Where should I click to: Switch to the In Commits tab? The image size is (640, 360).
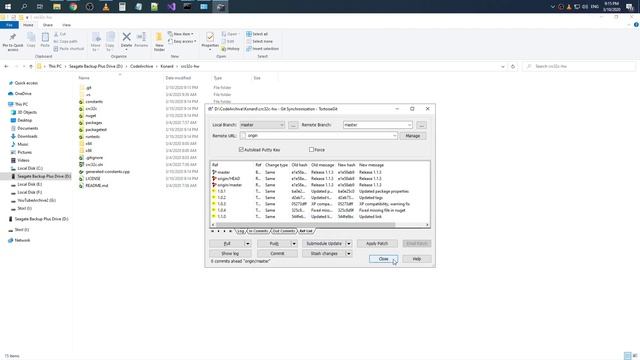(x=258, y=231)
